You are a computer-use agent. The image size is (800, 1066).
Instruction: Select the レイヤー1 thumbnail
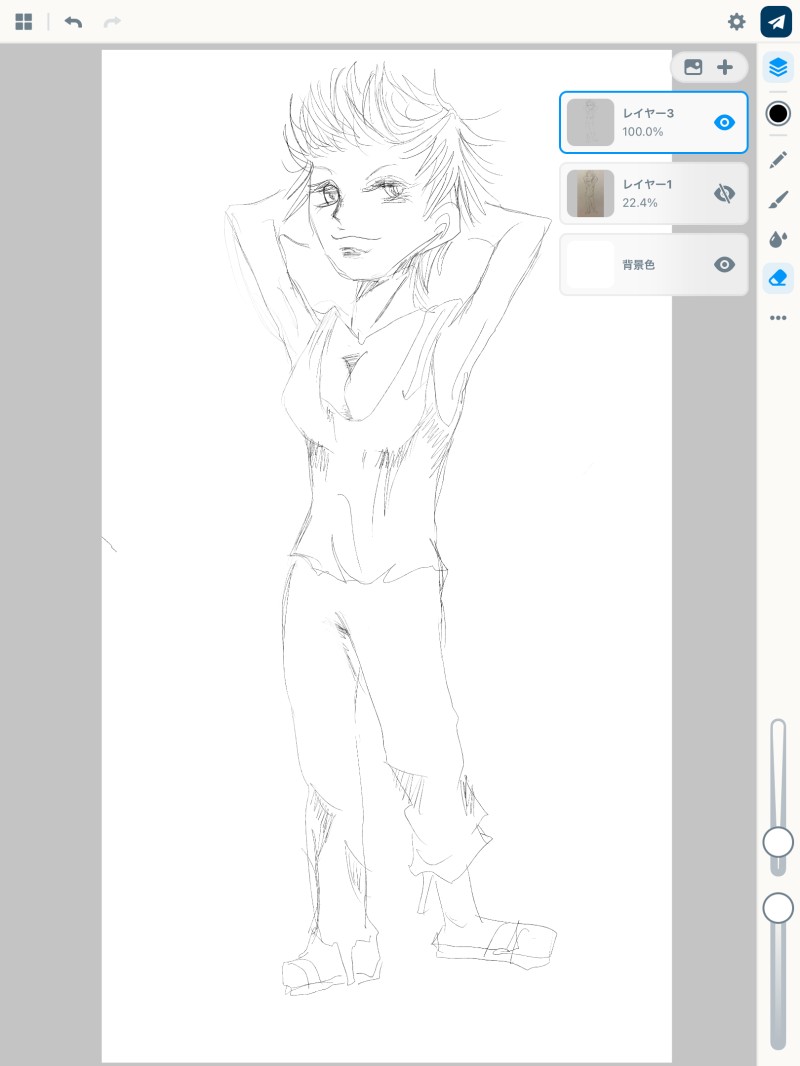(590, 194)
